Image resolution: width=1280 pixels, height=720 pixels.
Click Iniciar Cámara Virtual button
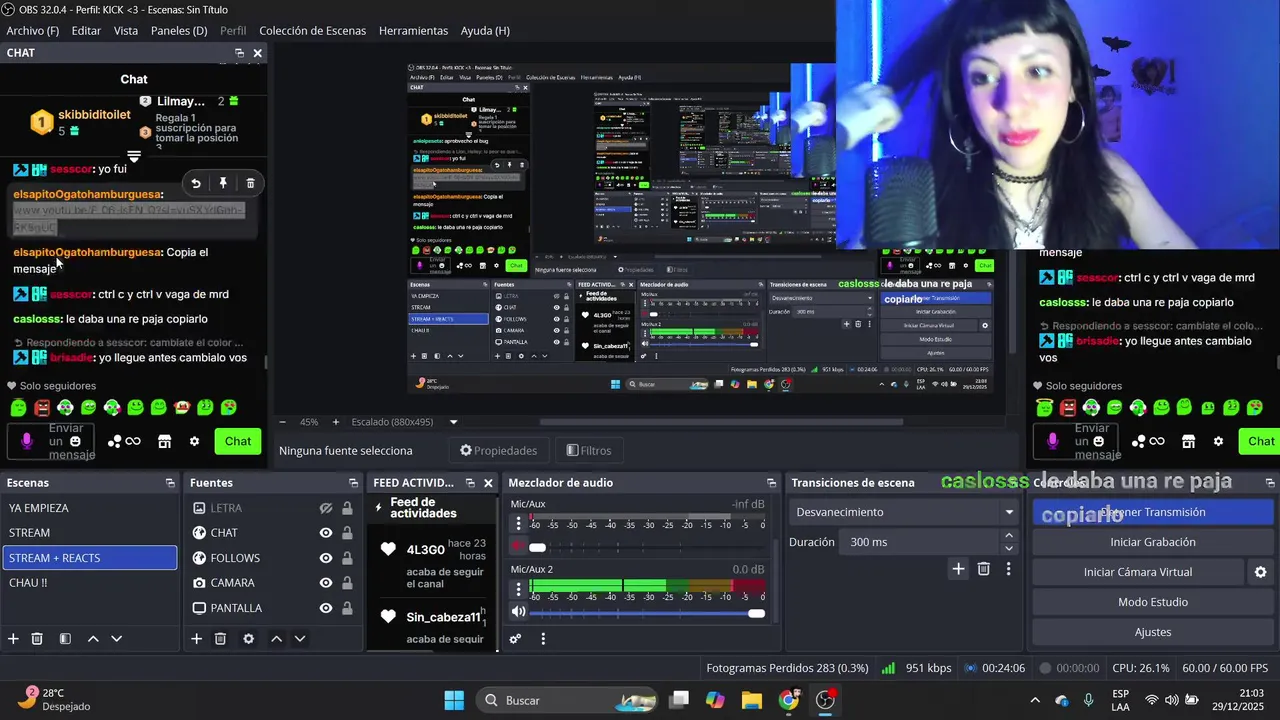[x=1138, y=572]
